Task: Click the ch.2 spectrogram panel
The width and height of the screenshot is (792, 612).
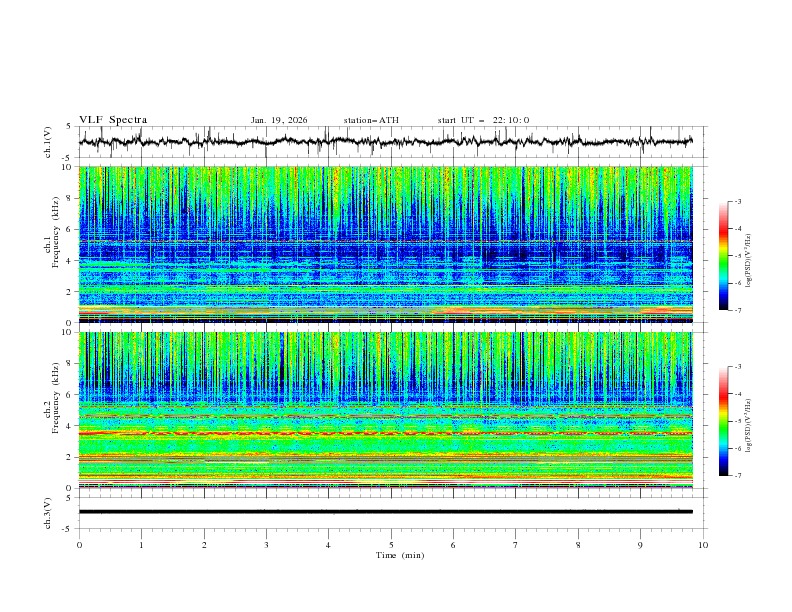Action: 386,410
